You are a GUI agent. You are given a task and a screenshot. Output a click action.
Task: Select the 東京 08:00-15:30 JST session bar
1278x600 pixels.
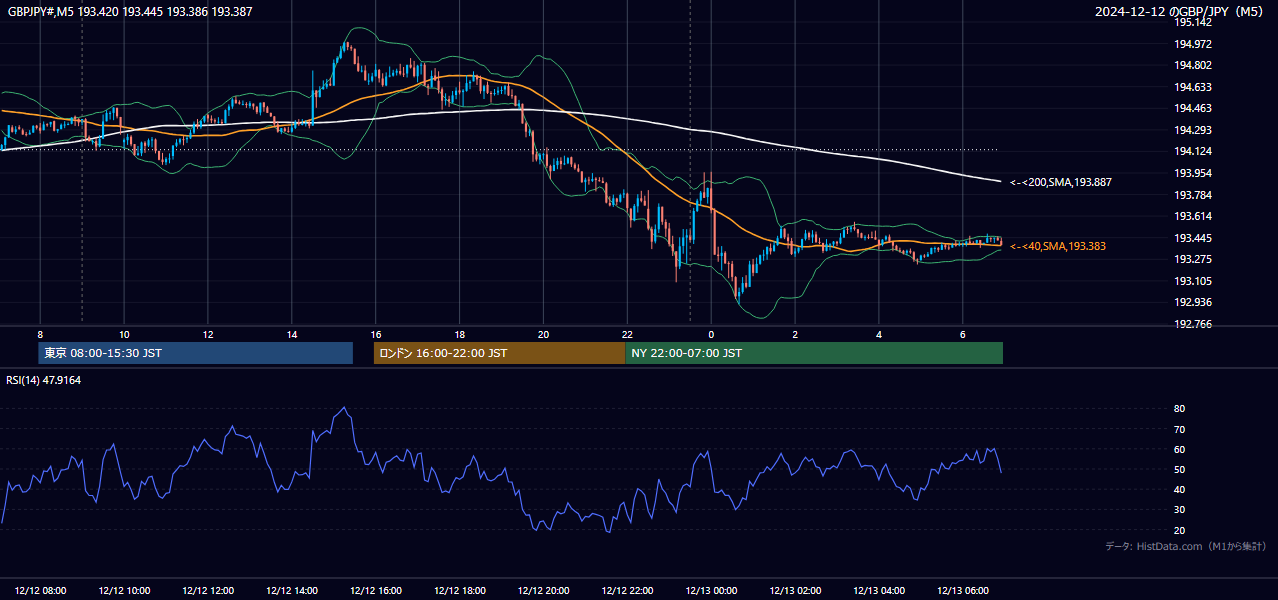[x=196, y=353]
